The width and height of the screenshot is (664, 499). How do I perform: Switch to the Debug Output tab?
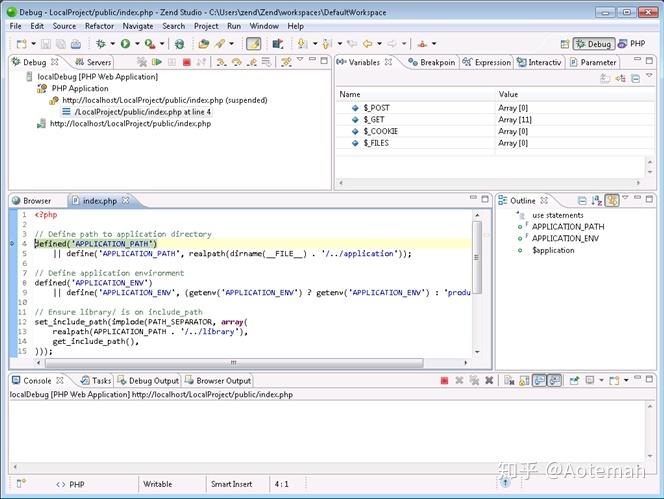coord(149,381)
